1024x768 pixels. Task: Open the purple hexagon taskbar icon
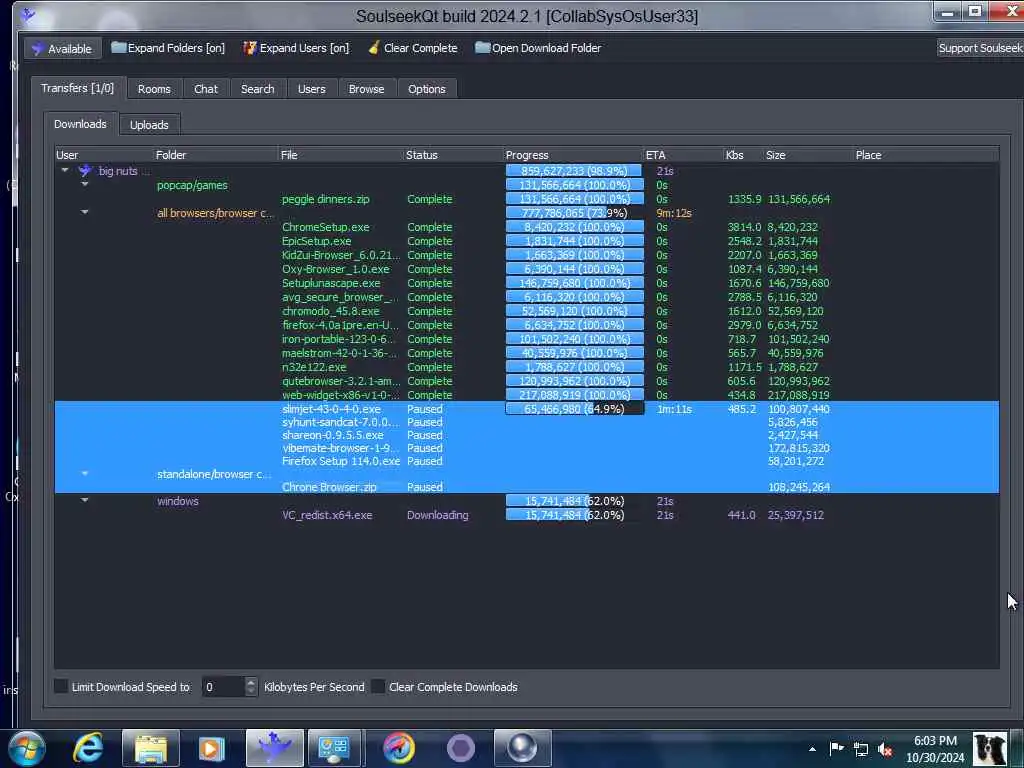point(460,748)
